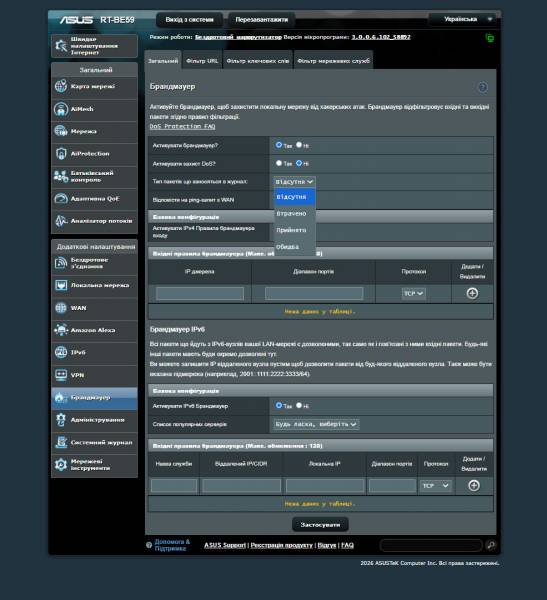Screen dimensions: 547x600
Task: Click the Застосувати apply button
Action: click(320, 525)
